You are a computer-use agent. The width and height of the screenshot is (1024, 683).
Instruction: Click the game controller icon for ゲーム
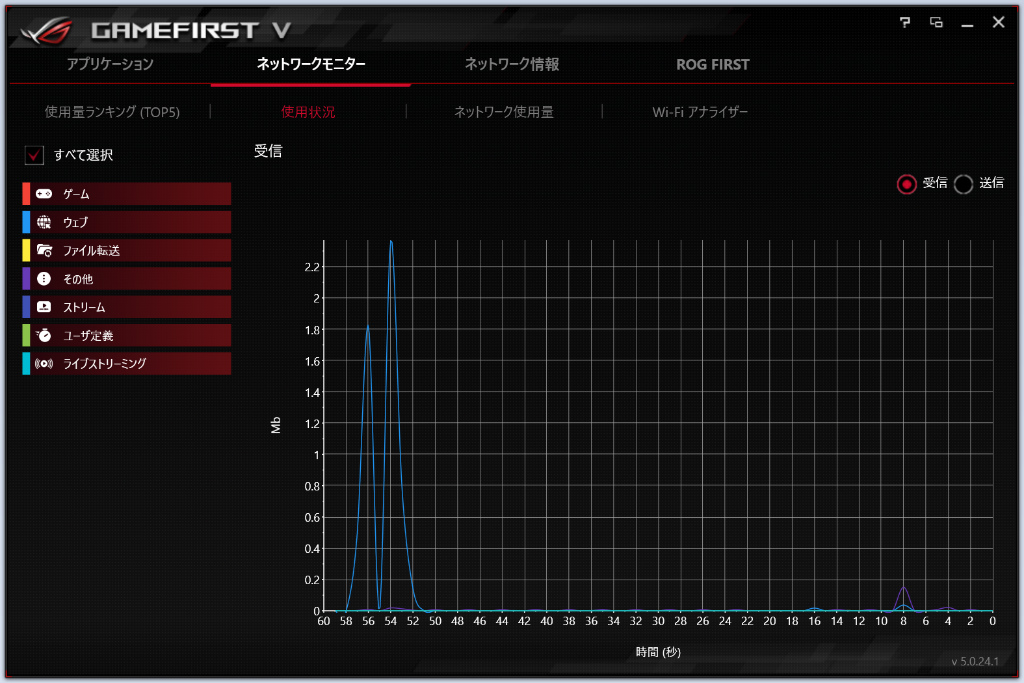pos(44,193)
